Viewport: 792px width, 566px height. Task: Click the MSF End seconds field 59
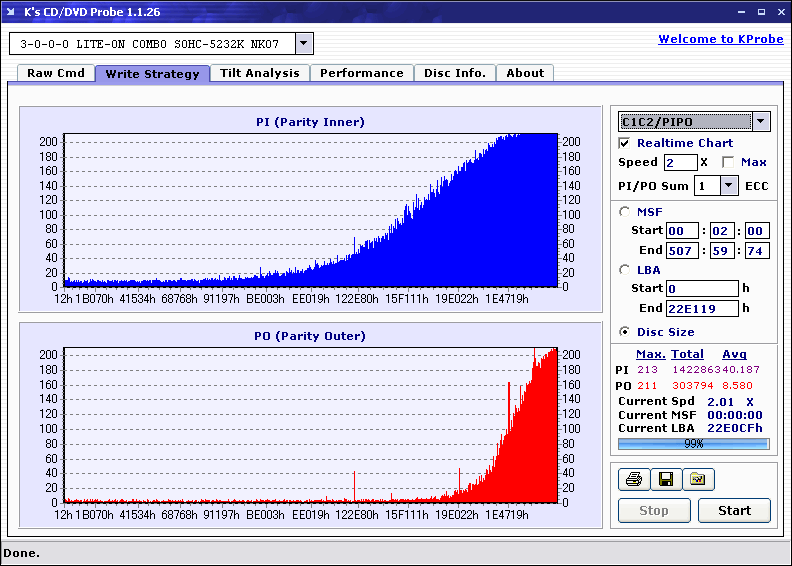point(722,250)
